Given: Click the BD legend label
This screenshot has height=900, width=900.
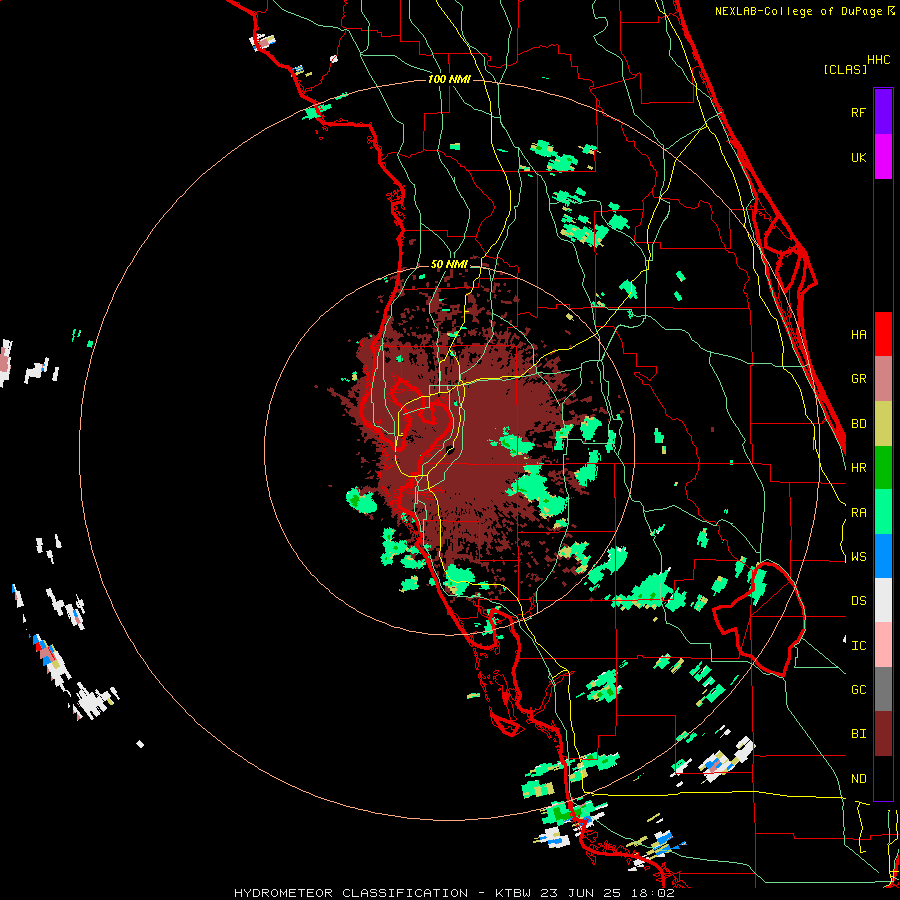Looking at the screenshot, I should [x=858, y=424].
